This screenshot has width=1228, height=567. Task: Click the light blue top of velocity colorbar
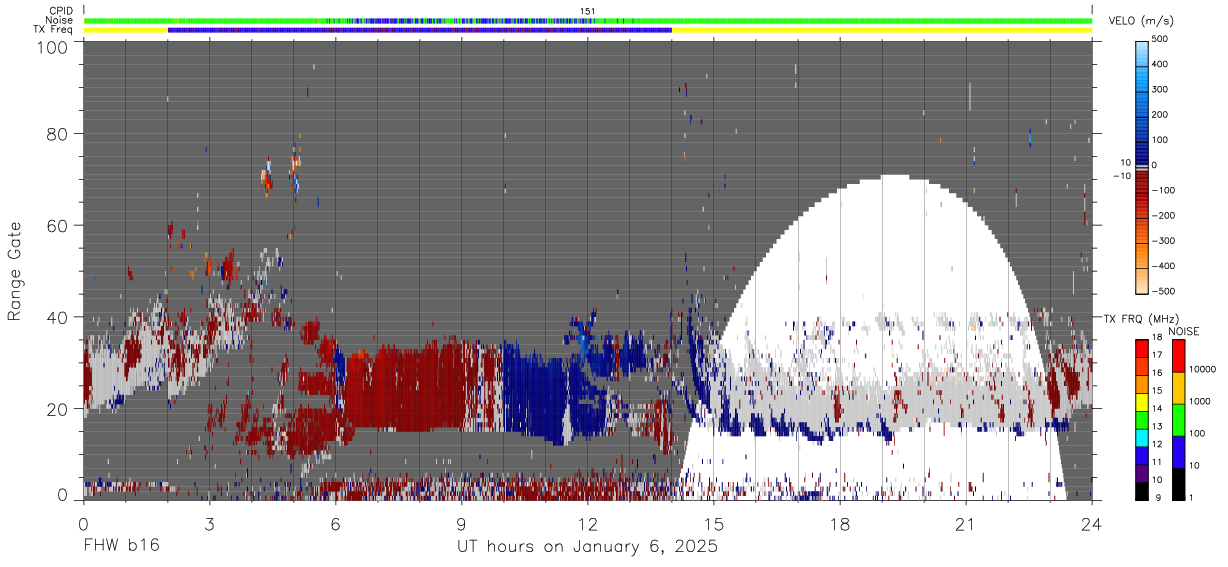coord(1142,55)
